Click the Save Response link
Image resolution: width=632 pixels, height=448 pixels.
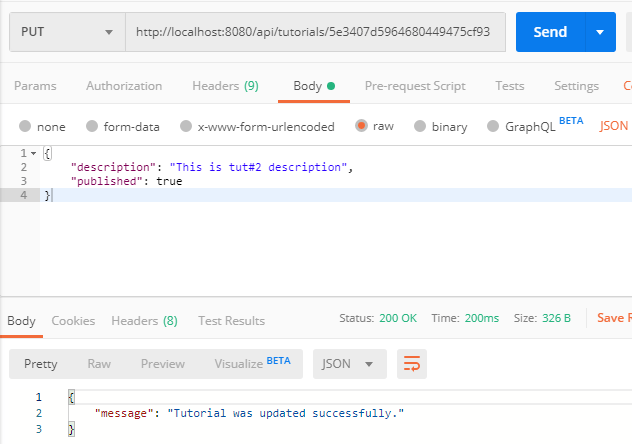pos(614,318)
